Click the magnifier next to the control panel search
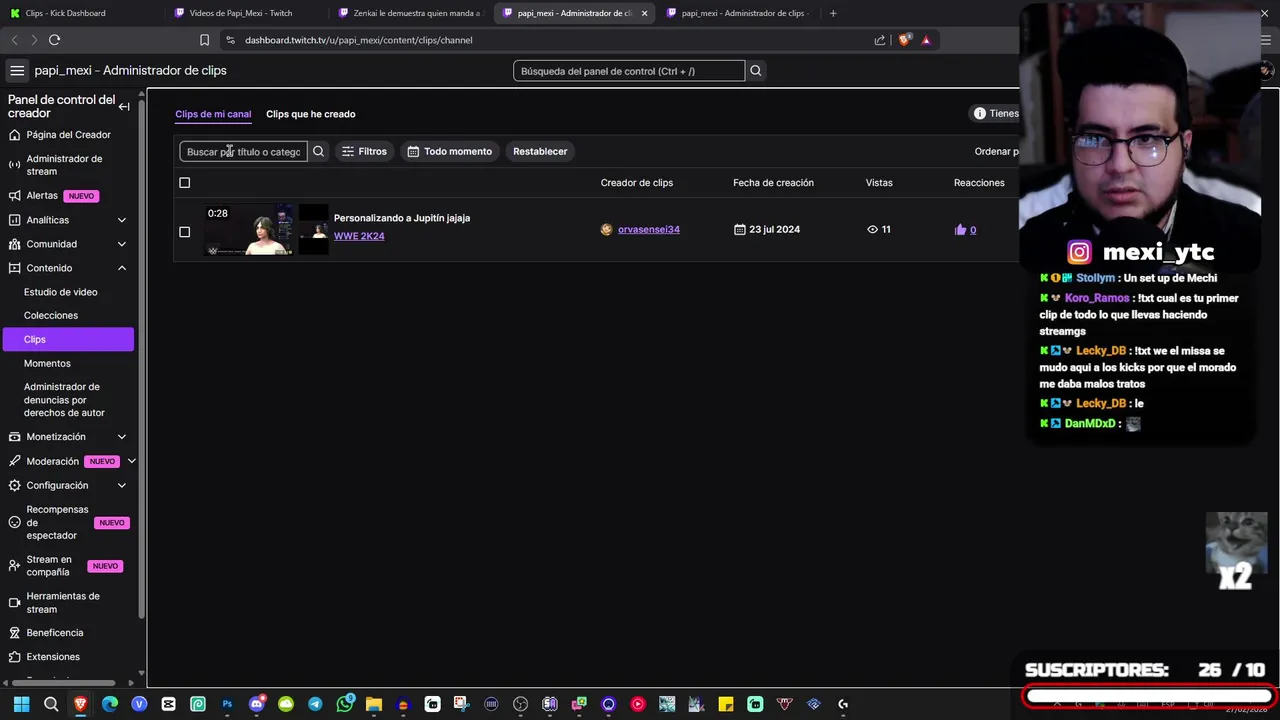Viewport: 1280px width, 720px height. [756, 71]
